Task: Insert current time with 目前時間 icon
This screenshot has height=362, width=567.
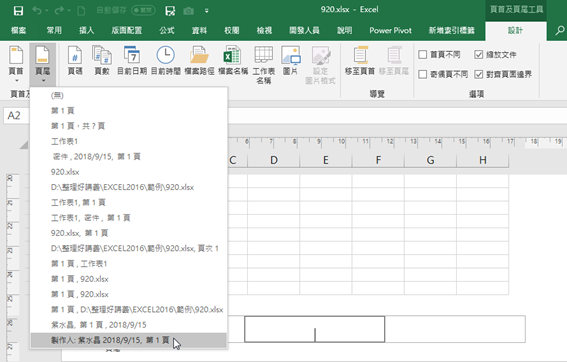Action: 166,60
